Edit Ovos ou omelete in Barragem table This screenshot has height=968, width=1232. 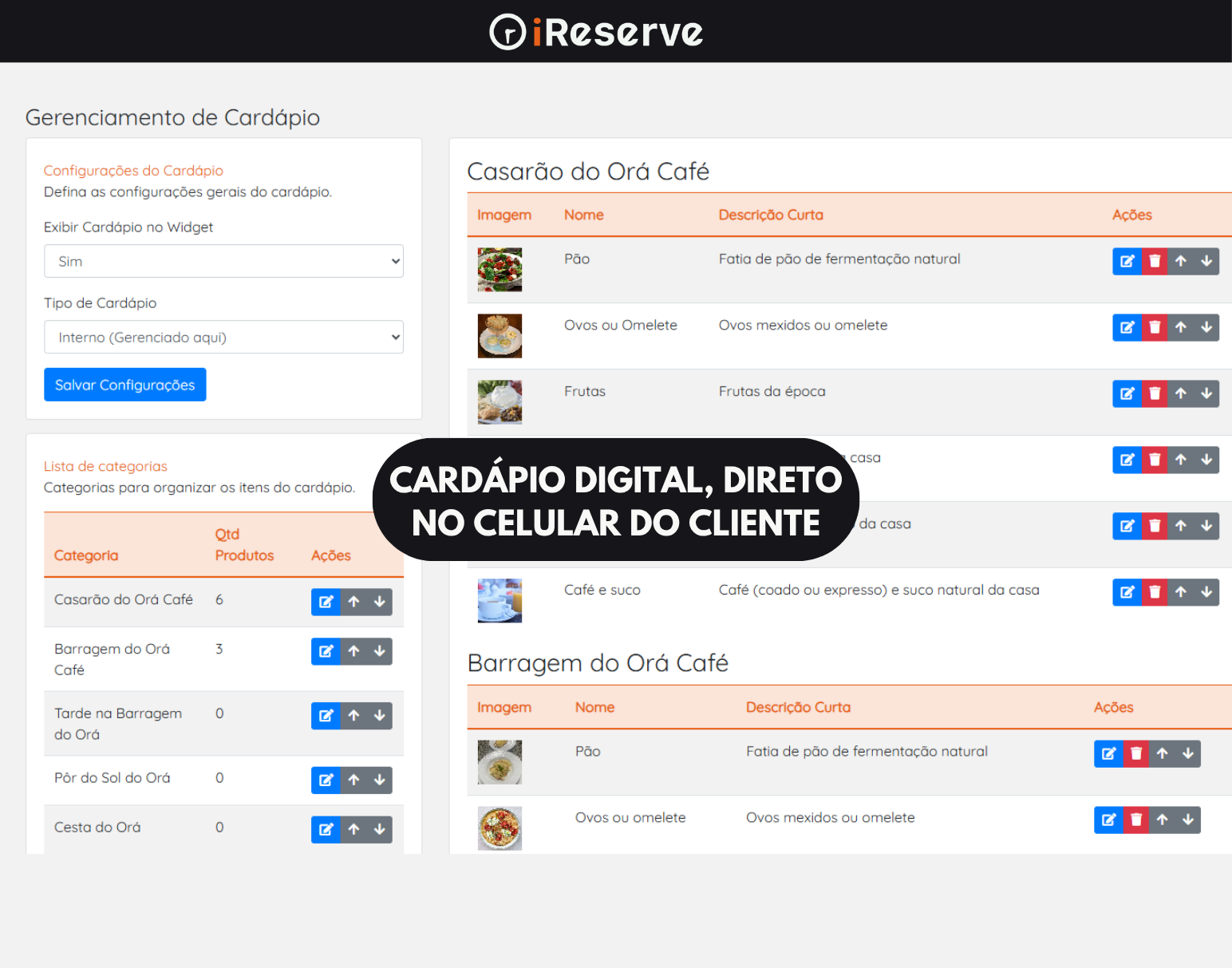(x=1109, y=820)
